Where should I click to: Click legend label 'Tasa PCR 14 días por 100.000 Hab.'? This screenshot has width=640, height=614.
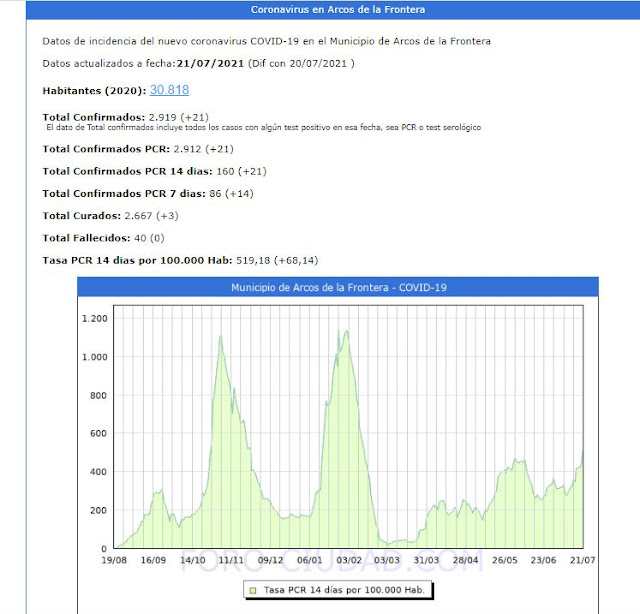[x=344, y=590]
